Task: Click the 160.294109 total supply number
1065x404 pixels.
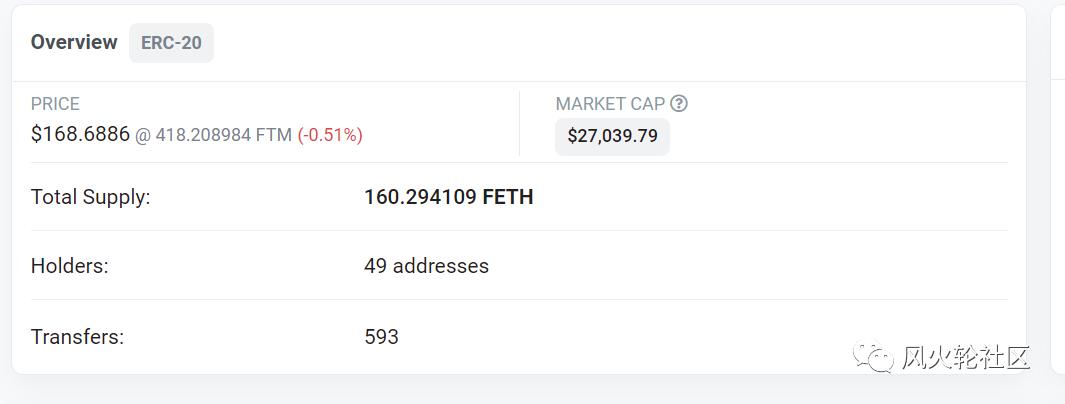Action: [420, 197]
